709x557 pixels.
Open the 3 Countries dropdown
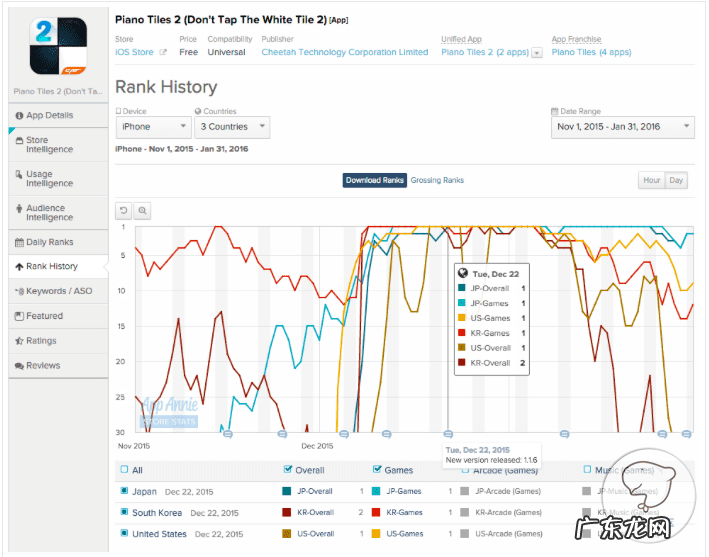(x=232, y=127)
